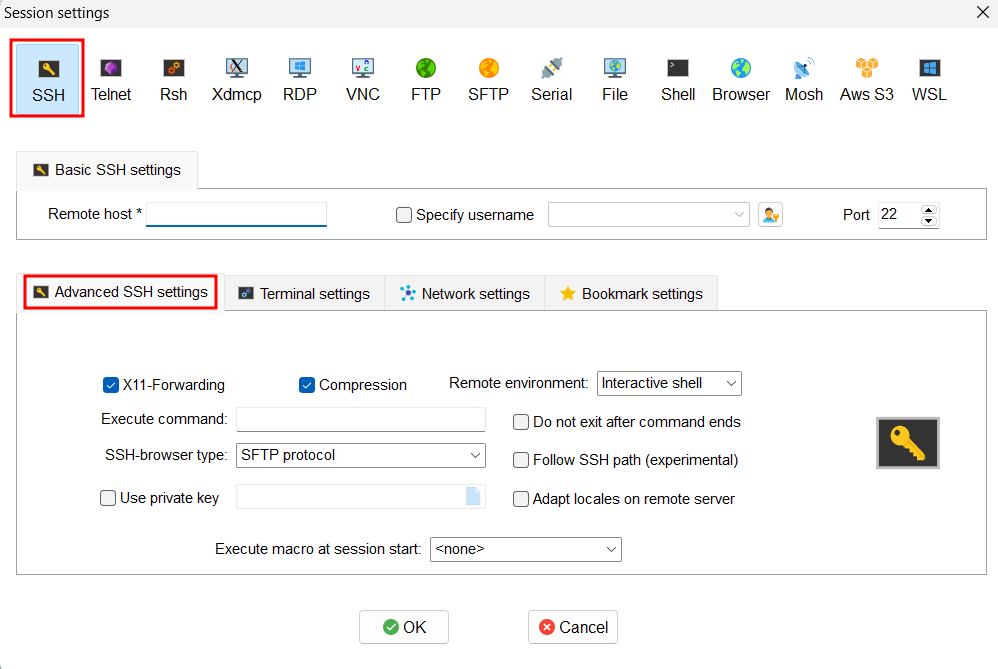Image resolution: width=998 pixels, height=669 pixels.
Task: Decrease the port number with down arrow
Action: (x=929, y=221)
